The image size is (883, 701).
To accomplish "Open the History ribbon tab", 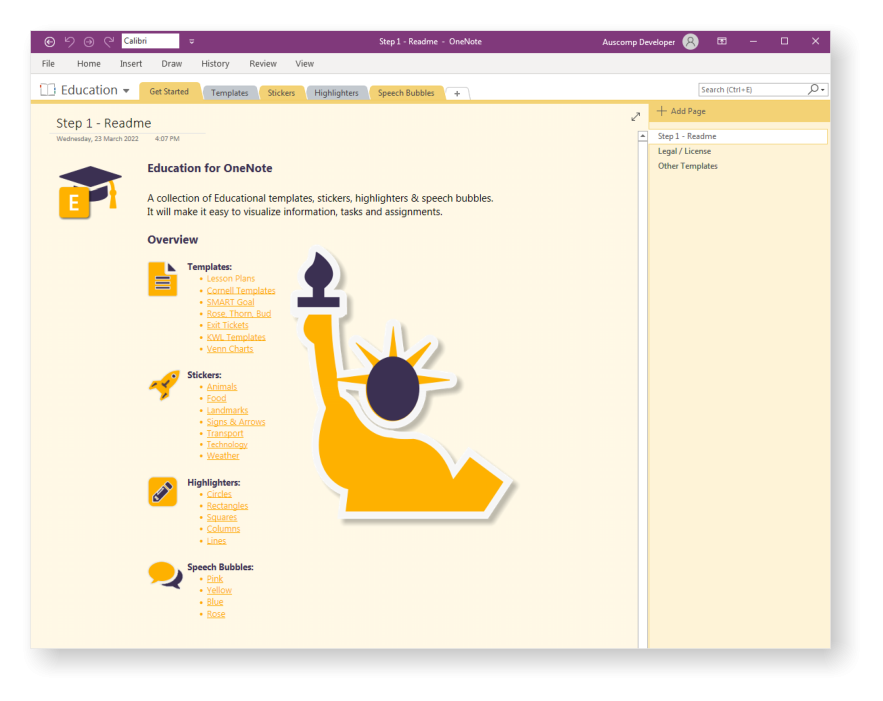I will click(x=215, y=64).
